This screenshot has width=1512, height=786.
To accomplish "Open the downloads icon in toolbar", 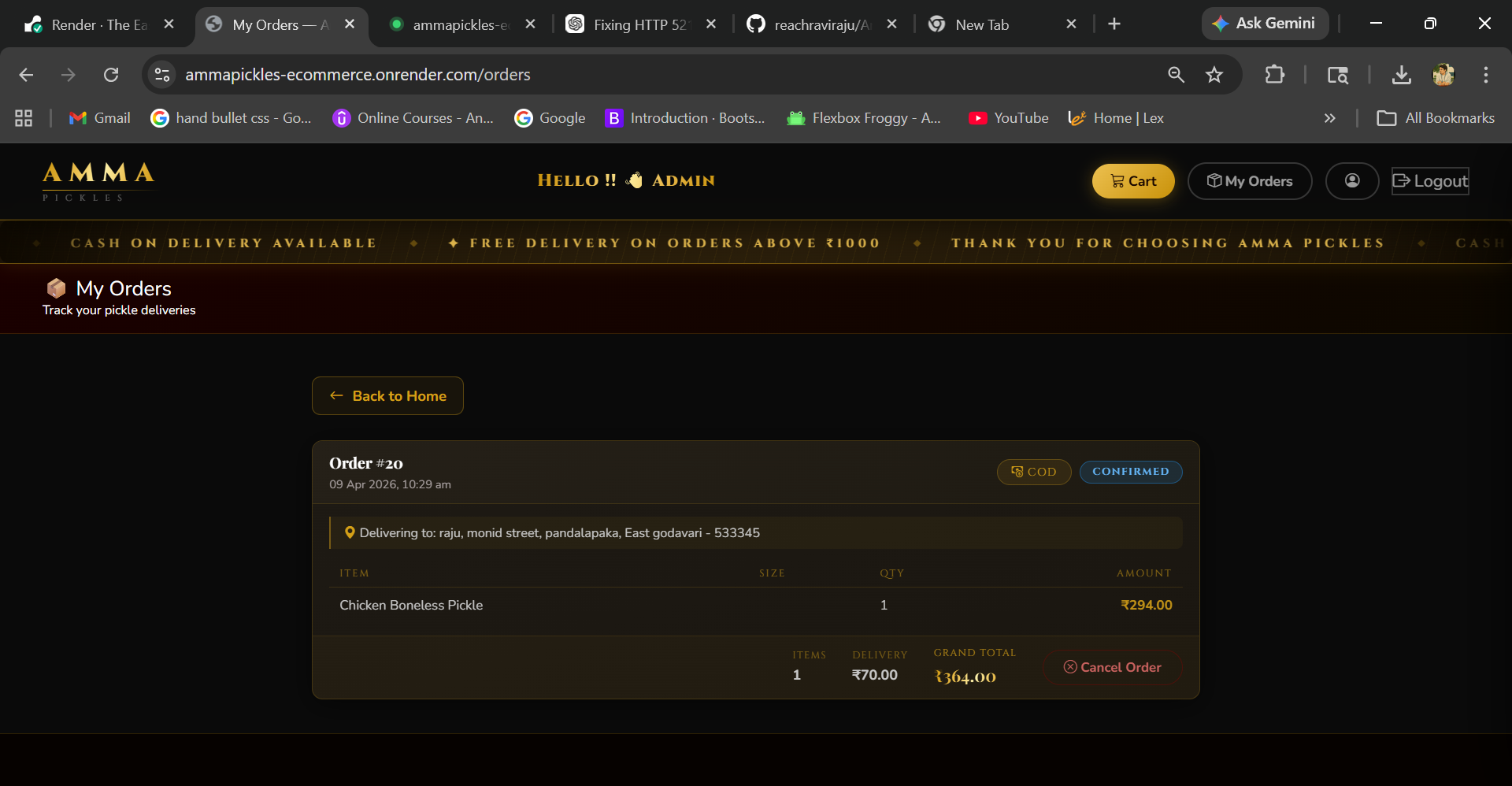I will coord(1401,75).
